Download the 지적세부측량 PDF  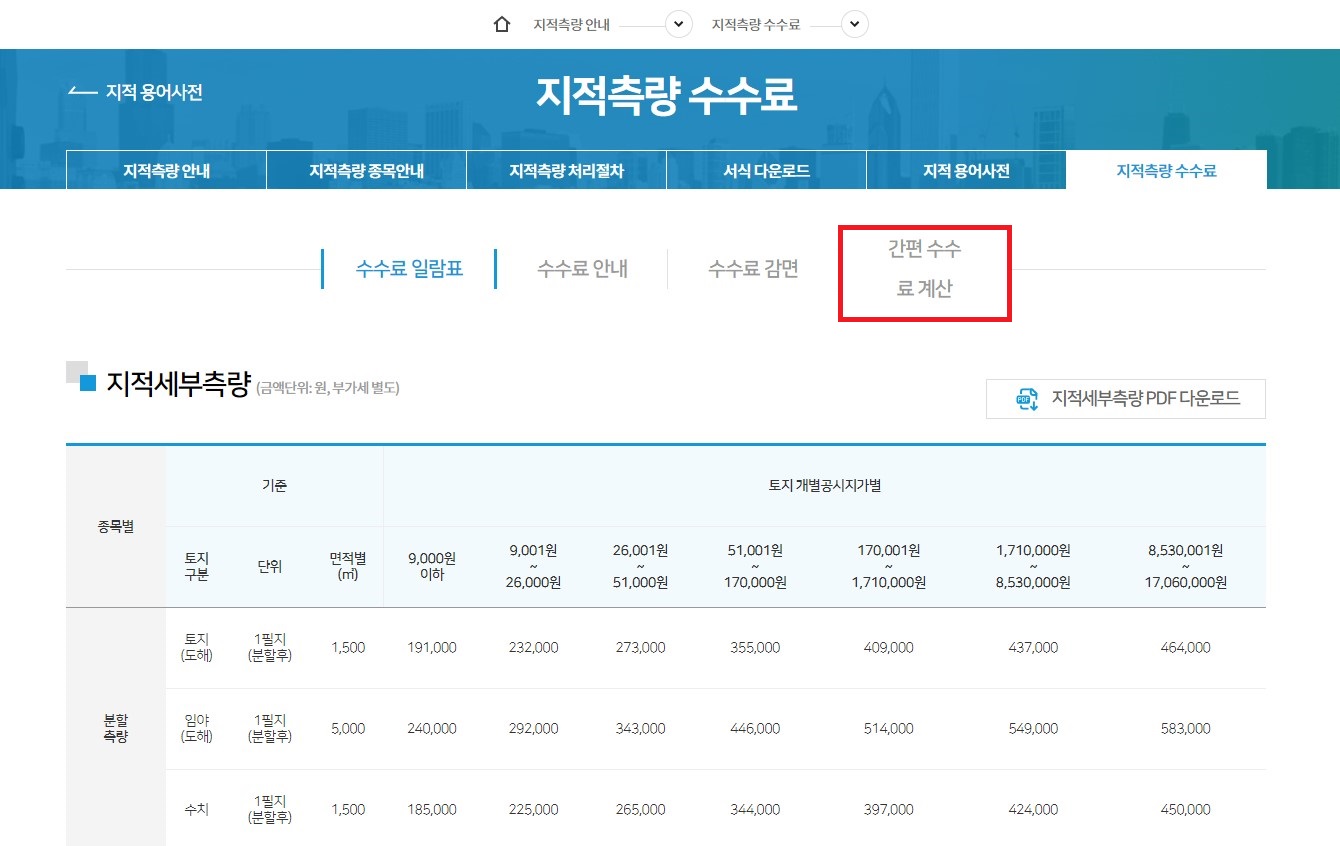click(1125, 398)
